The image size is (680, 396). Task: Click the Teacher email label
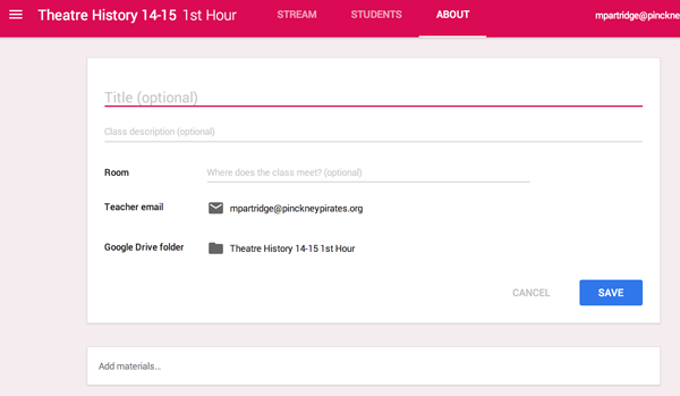pos(134,207)
